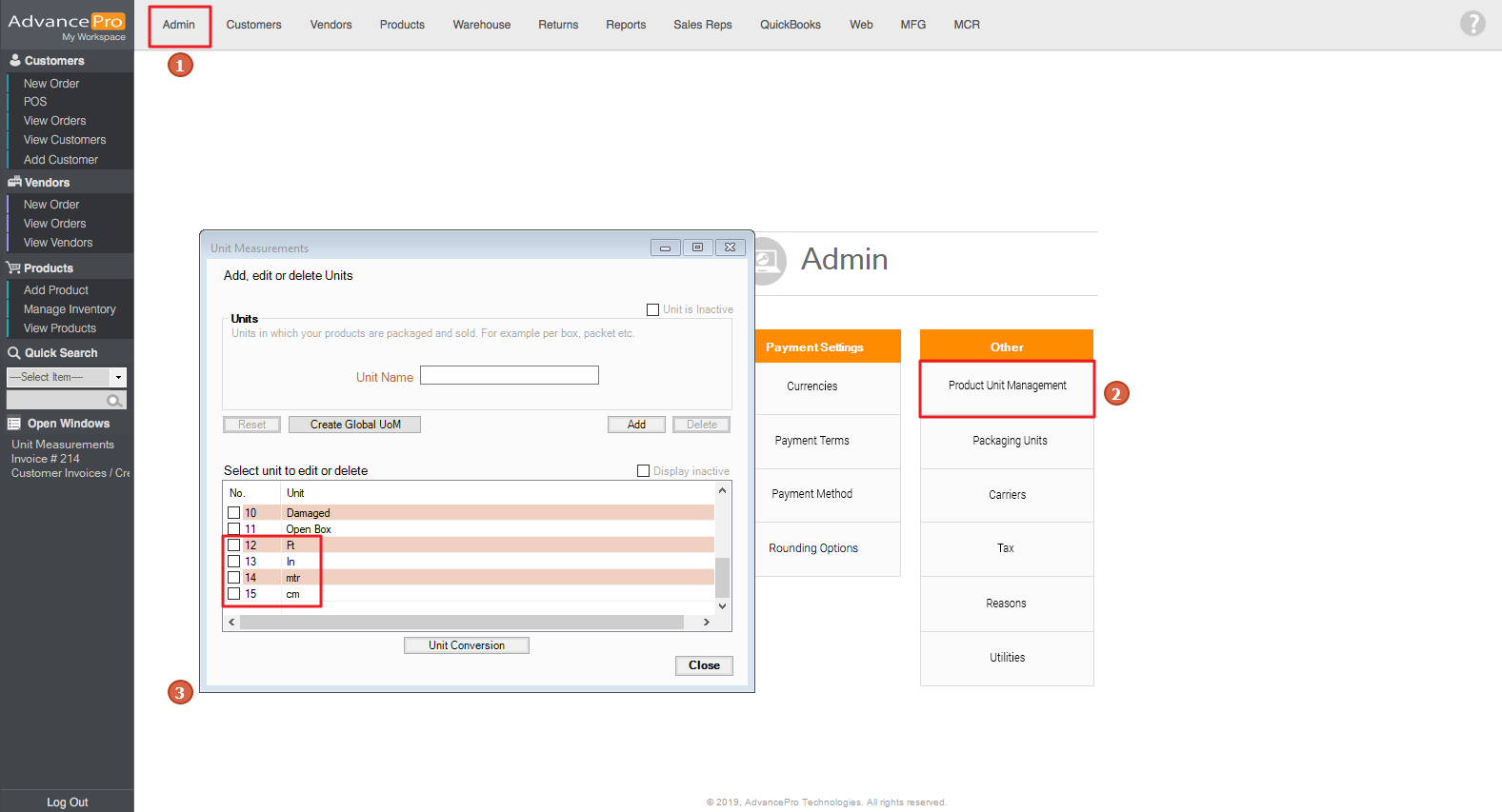Open the Warehouse menu
The image size is (1502, 812).
coord(481,25)
